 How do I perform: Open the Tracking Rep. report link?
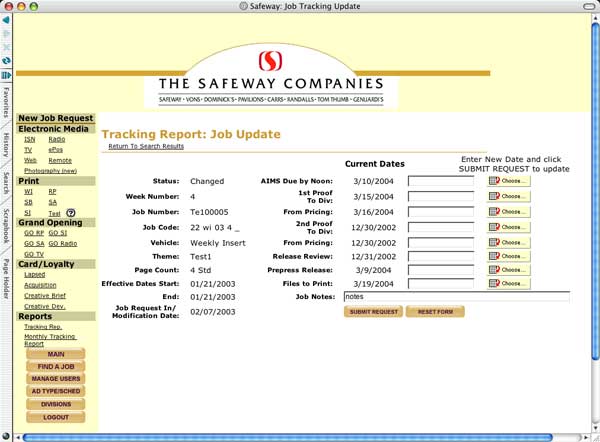click(x=43, y=326)
